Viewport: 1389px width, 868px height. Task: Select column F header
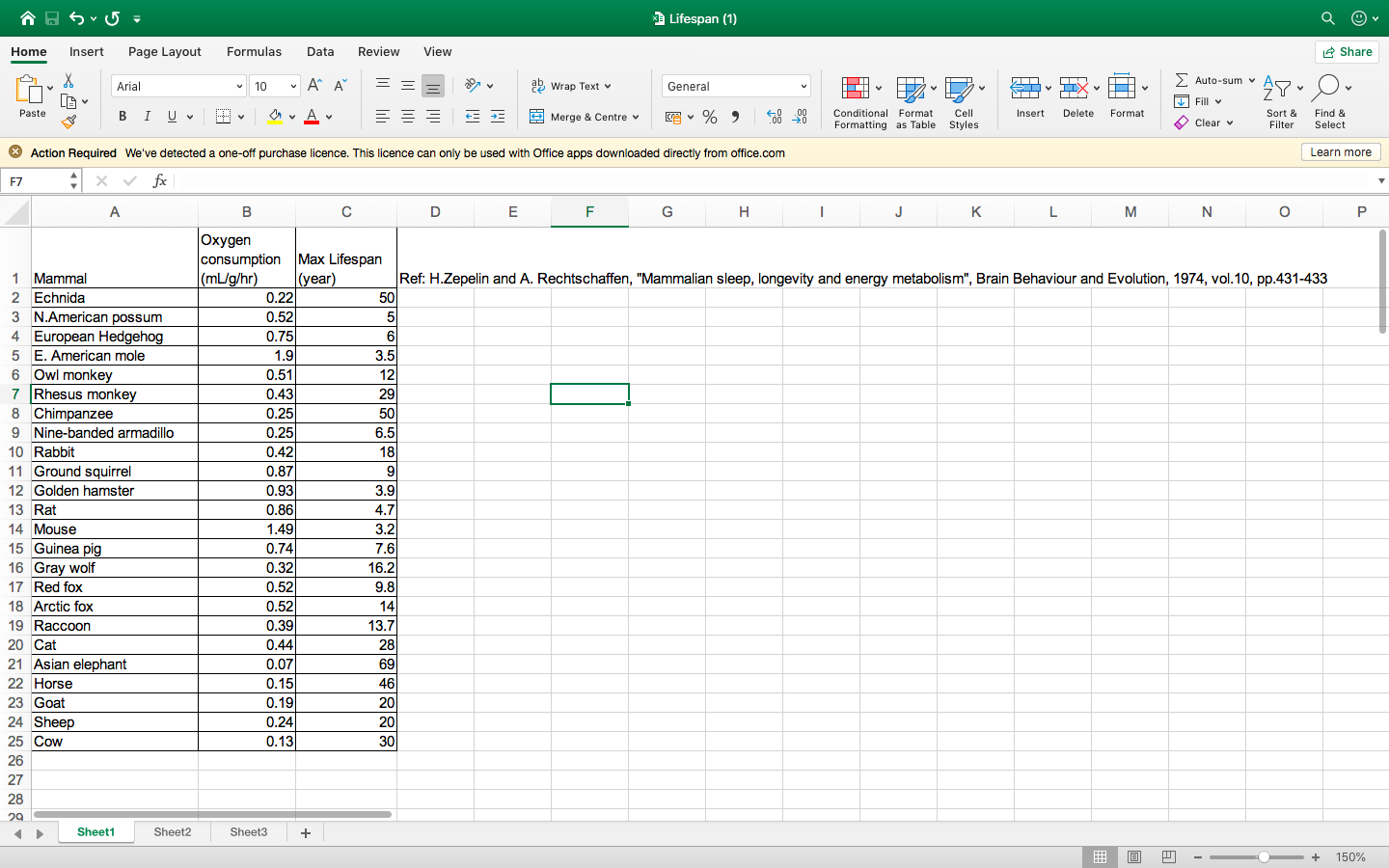(x=589, y=211)
